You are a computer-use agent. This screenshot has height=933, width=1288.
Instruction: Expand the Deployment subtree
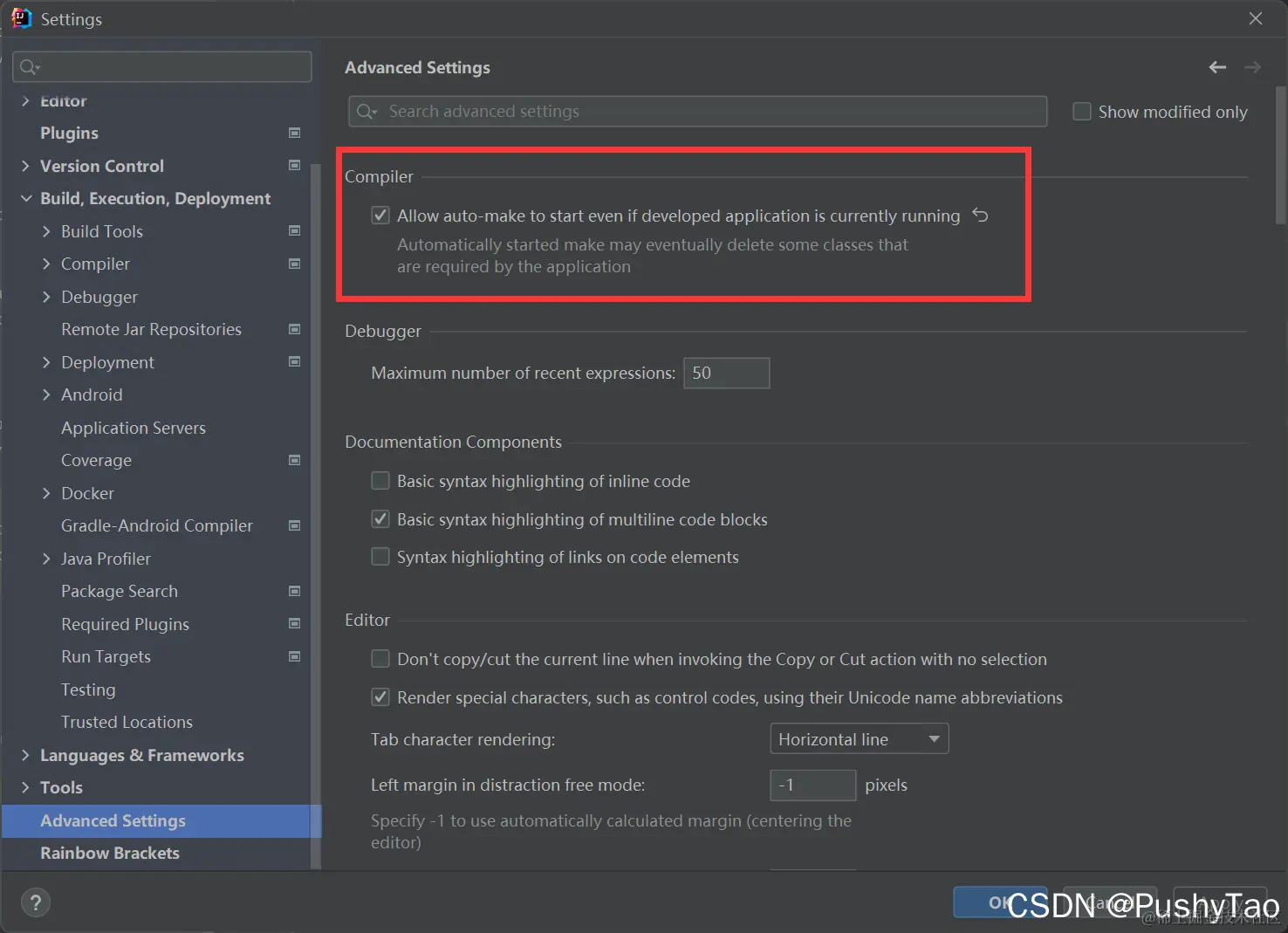point(46,362)
